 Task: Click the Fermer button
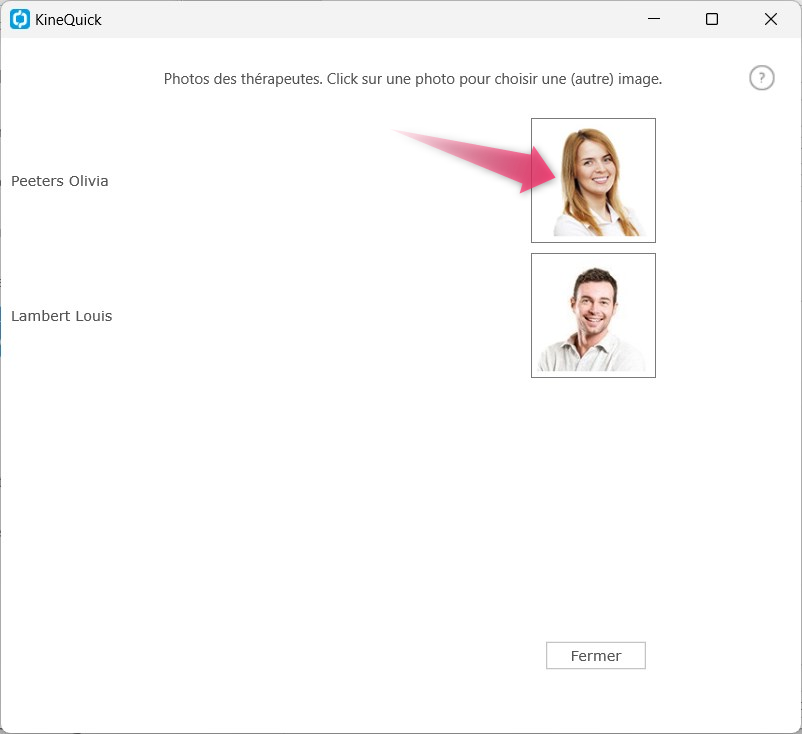pos(596,655)
